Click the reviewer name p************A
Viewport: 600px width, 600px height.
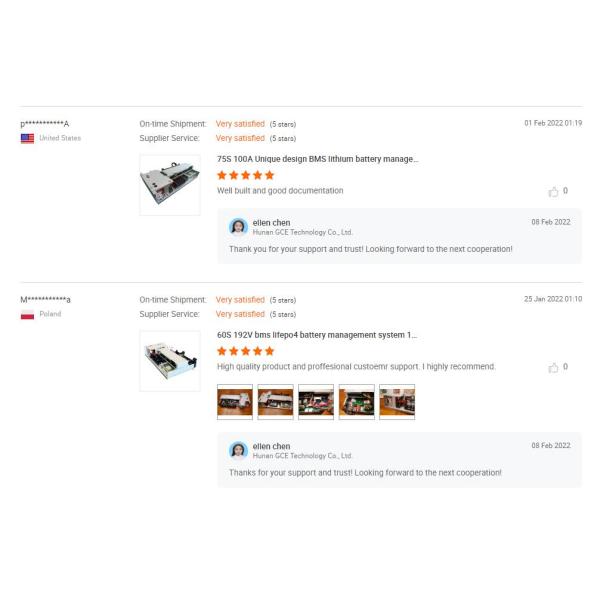click(45, 124)
